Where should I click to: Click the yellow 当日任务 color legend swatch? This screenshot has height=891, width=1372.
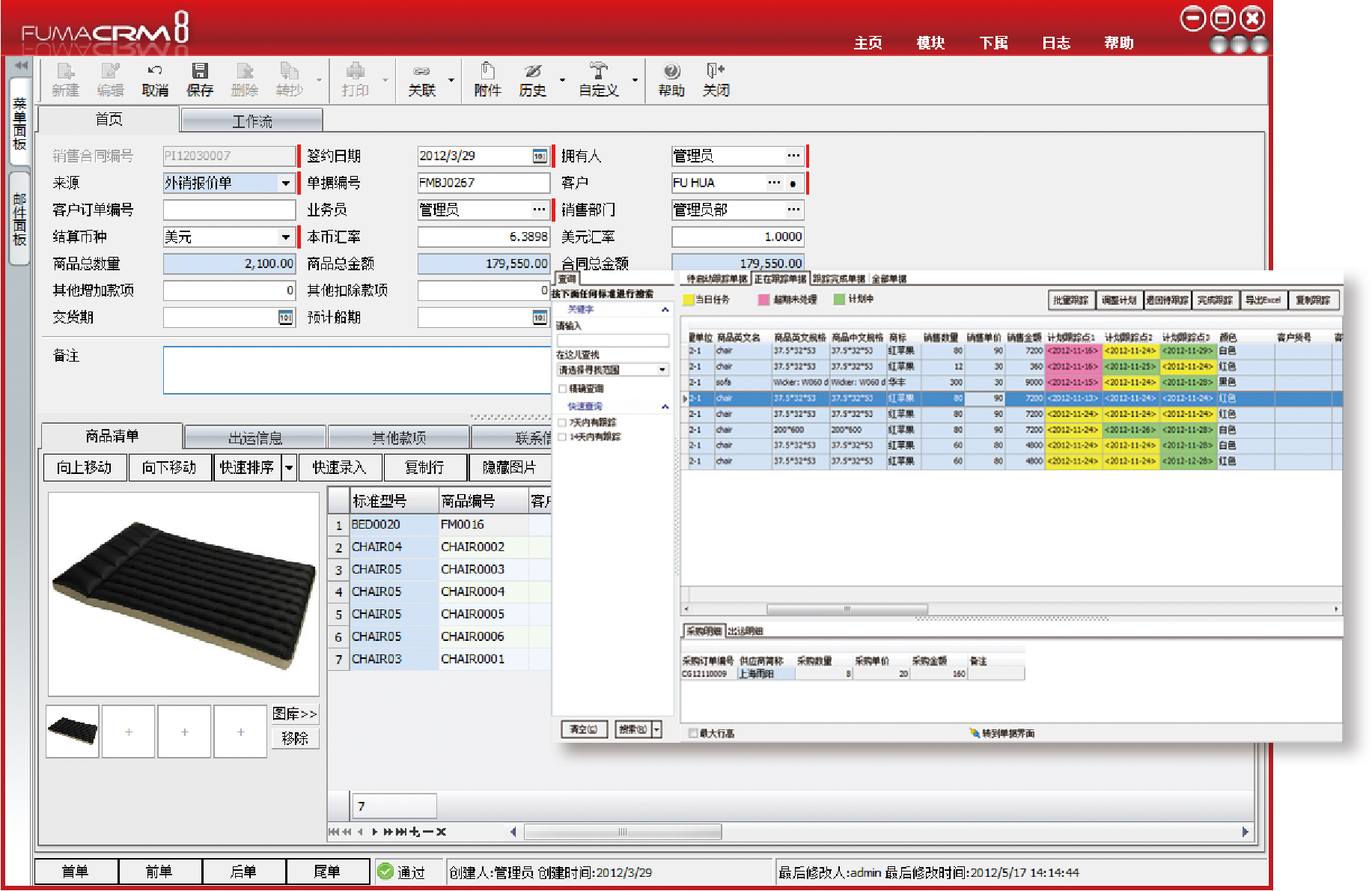688,299
